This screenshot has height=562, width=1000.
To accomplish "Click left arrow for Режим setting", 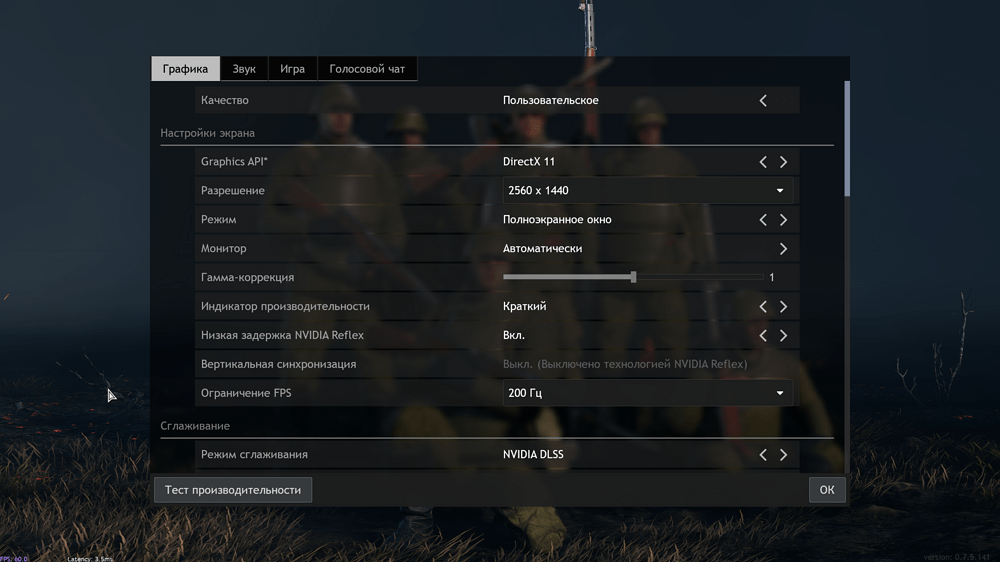I will [x=763, y=219].
